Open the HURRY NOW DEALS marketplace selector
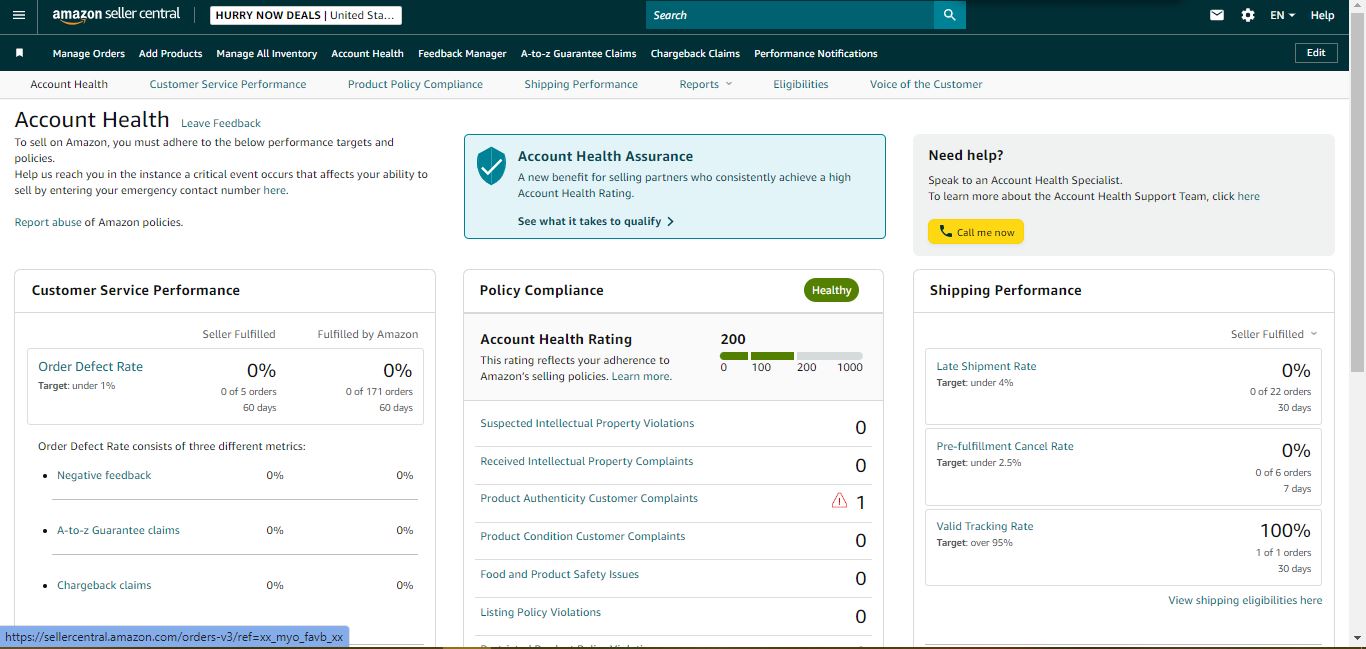This screenshot has height=649, width=1366. 306,15
